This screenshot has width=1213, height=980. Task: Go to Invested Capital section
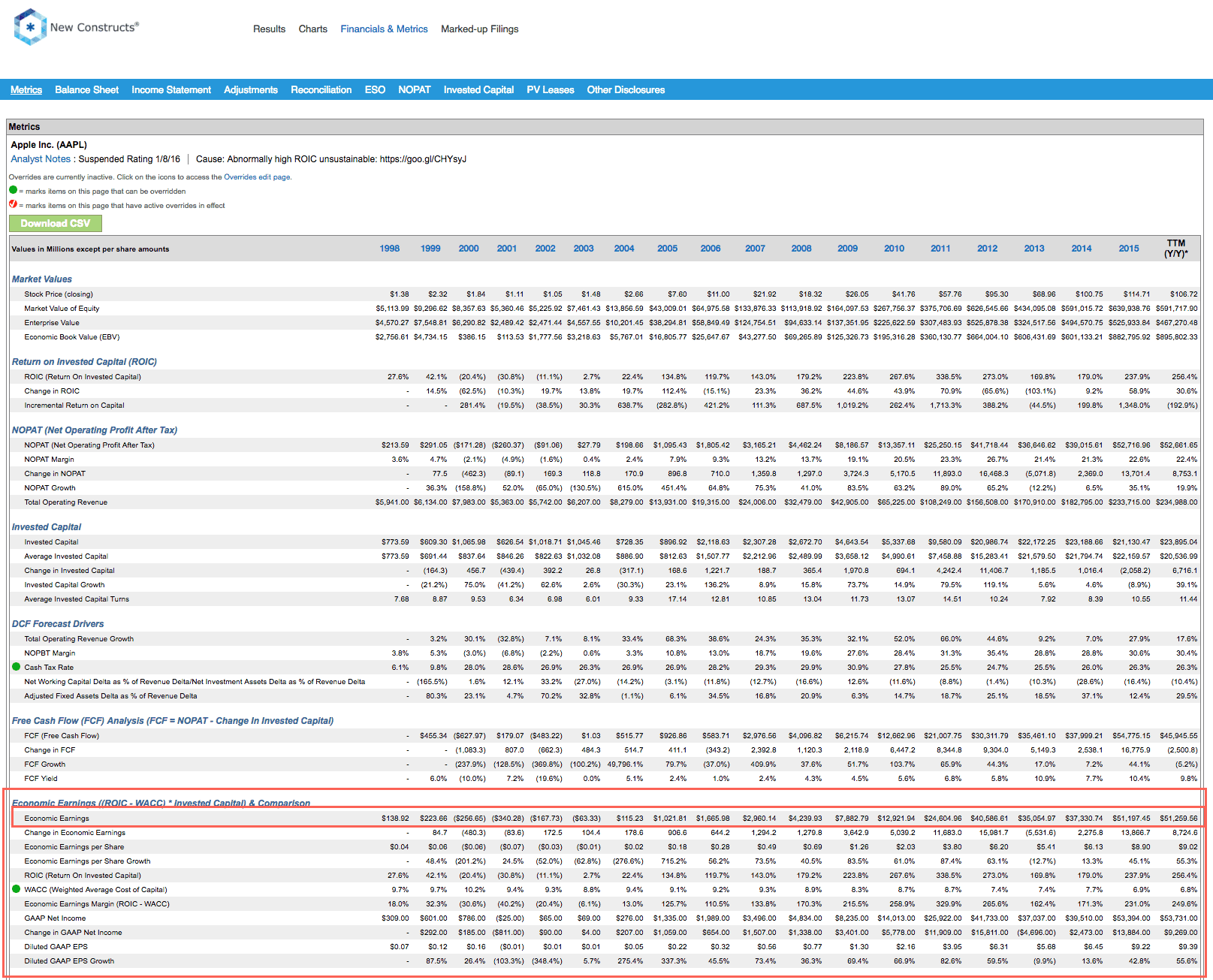pyautogui.click(x=478, y=90)
